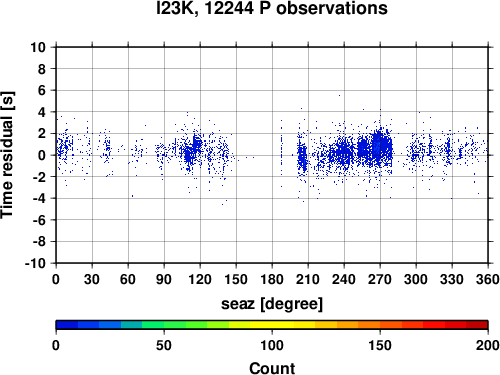This screenshot has width=500, height=375.
Task: Click the x-axis tick label 270
Action: pyautogui.click(x=380, y=279)
